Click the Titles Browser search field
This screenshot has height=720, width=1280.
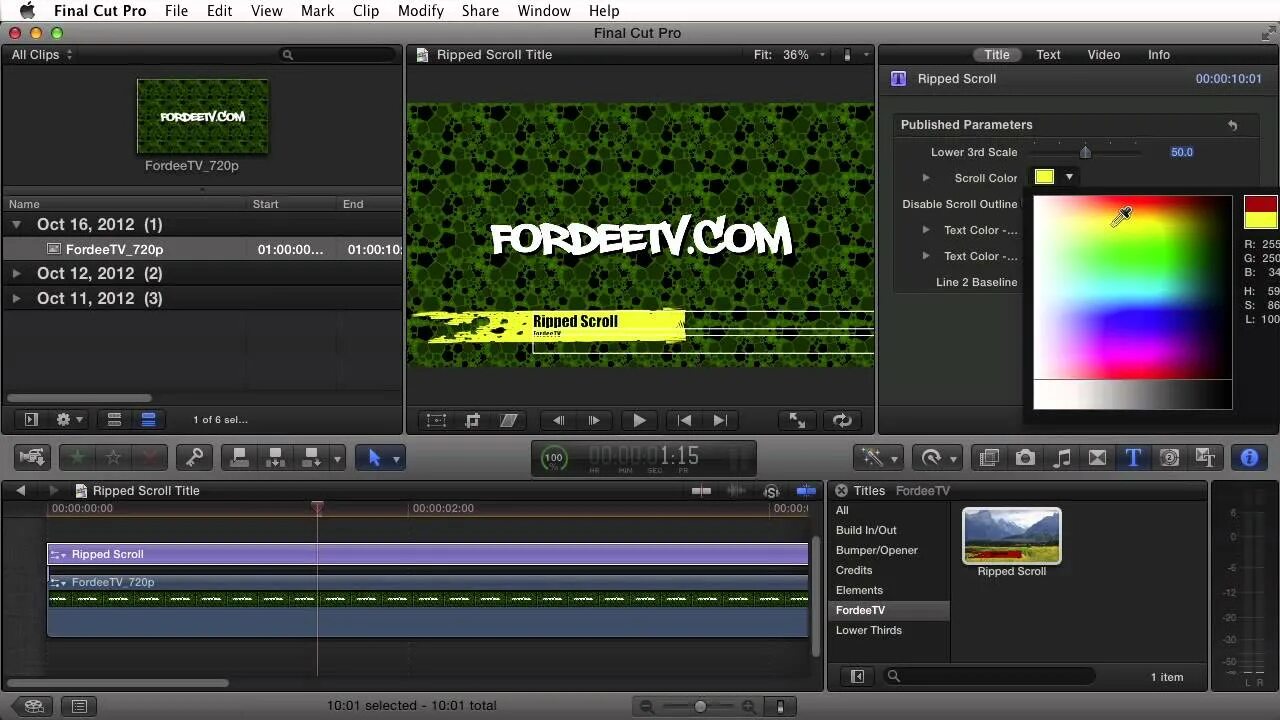coord(990,677)
